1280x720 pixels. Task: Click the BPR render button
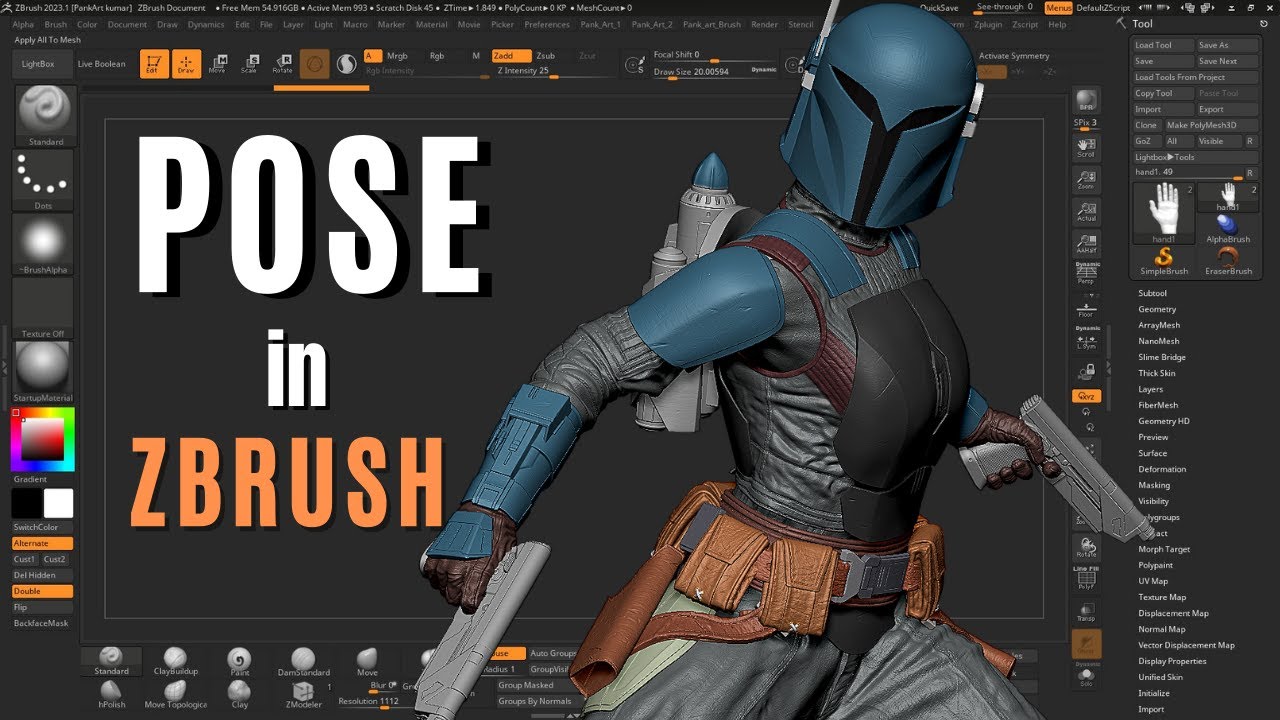coord(1085,101)
